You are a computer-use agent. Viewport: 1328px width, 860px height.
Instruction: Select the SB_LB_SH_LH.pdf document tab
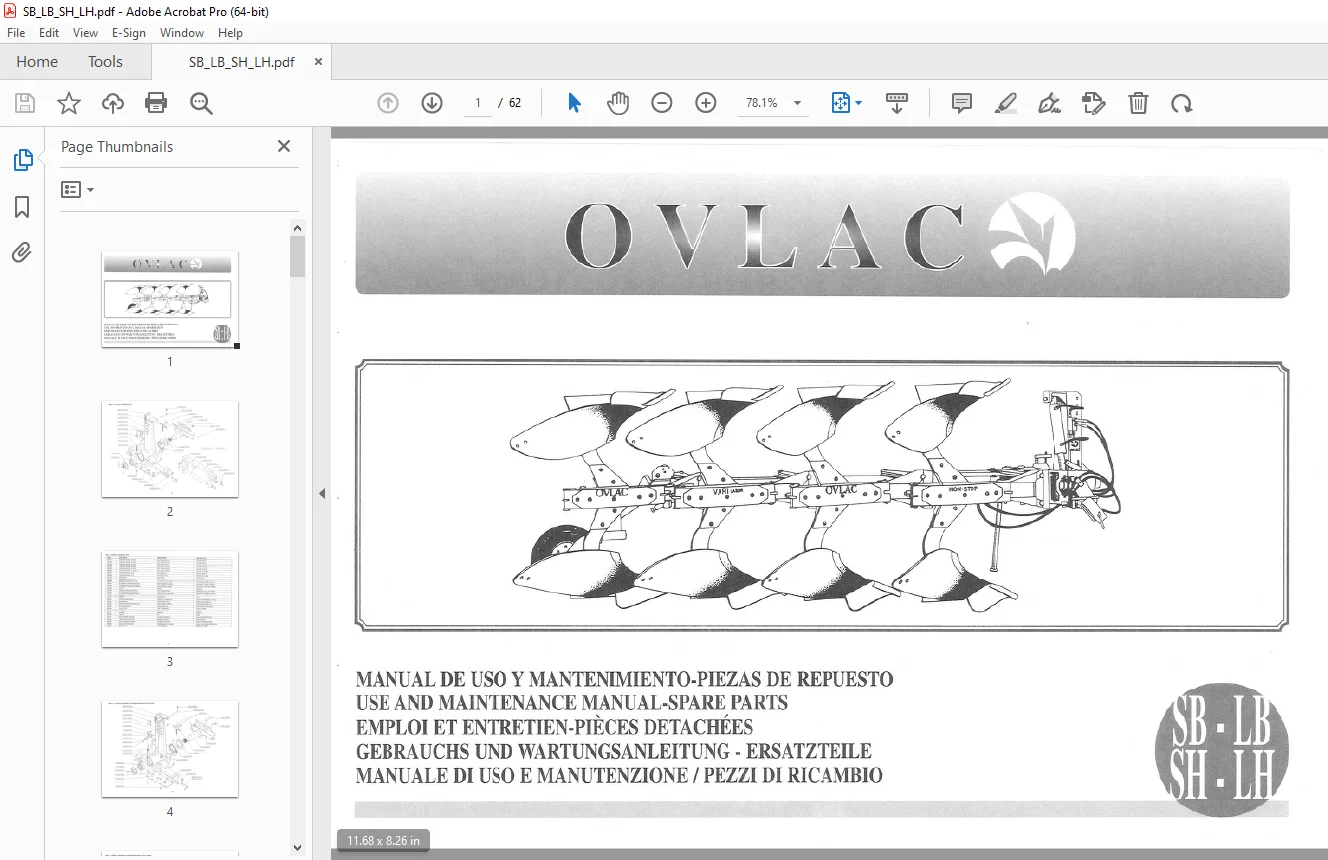pyautogui.click(x=242, y=62)
